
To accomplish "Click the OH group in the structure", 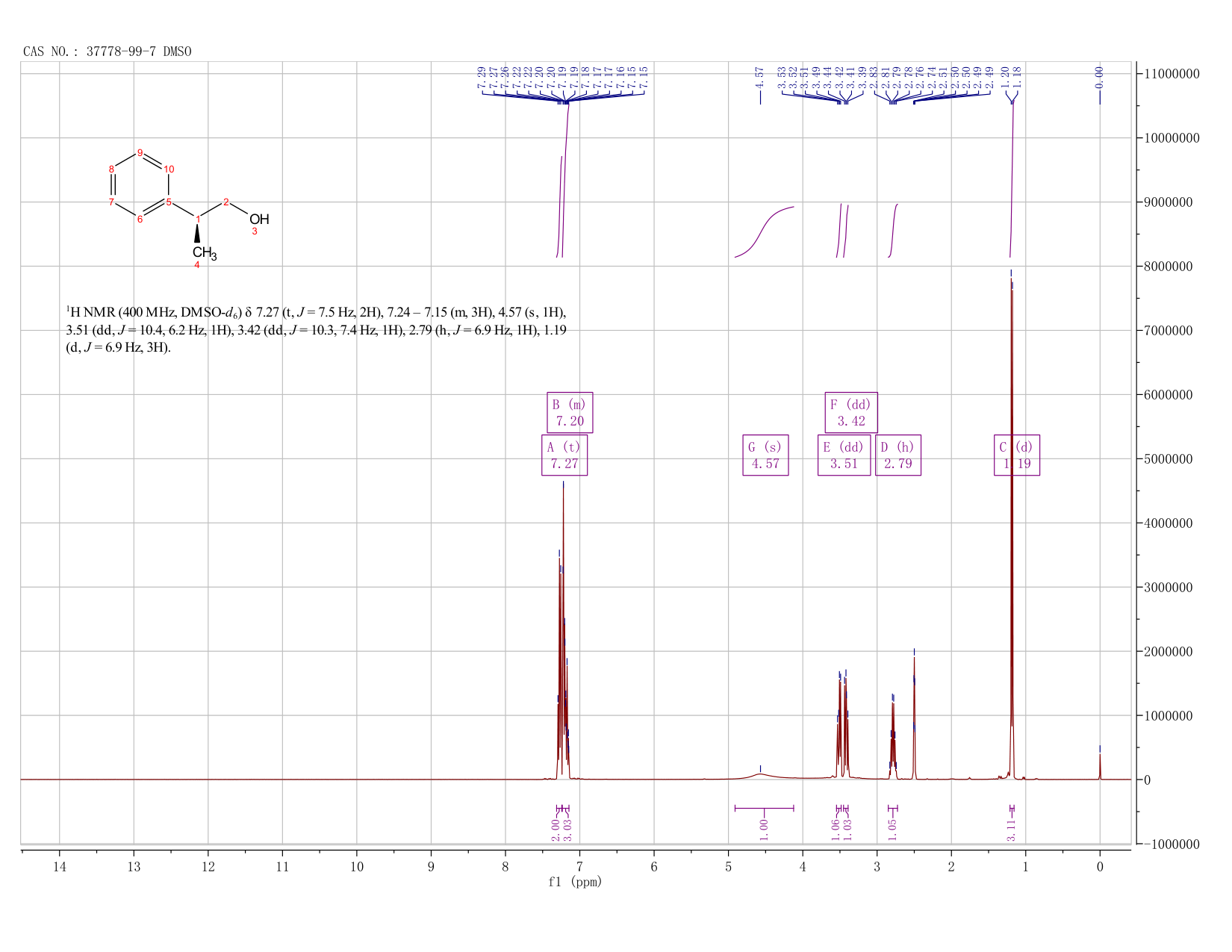I will tap(259, 219).
